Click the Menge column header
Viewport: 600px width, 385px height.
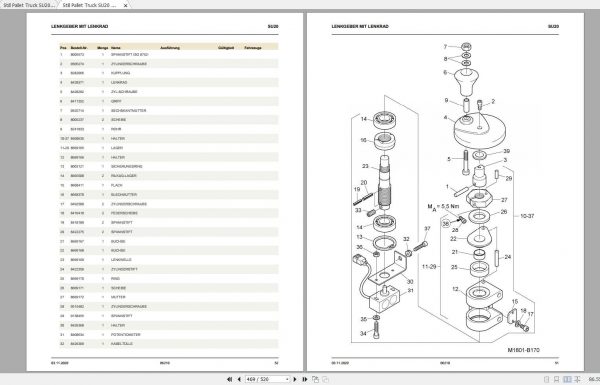pos(103,48)
